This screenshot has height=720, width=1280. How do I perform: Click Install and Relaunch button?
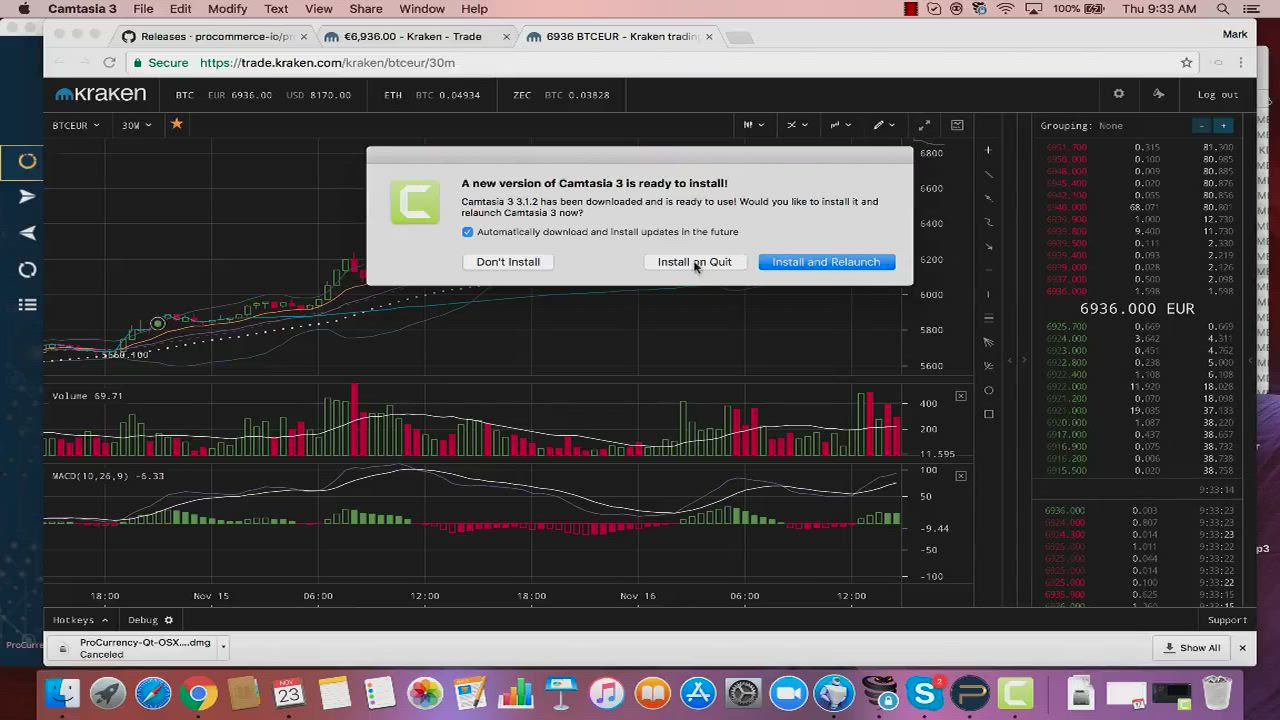pyautogui.click(x=826, y=262)
